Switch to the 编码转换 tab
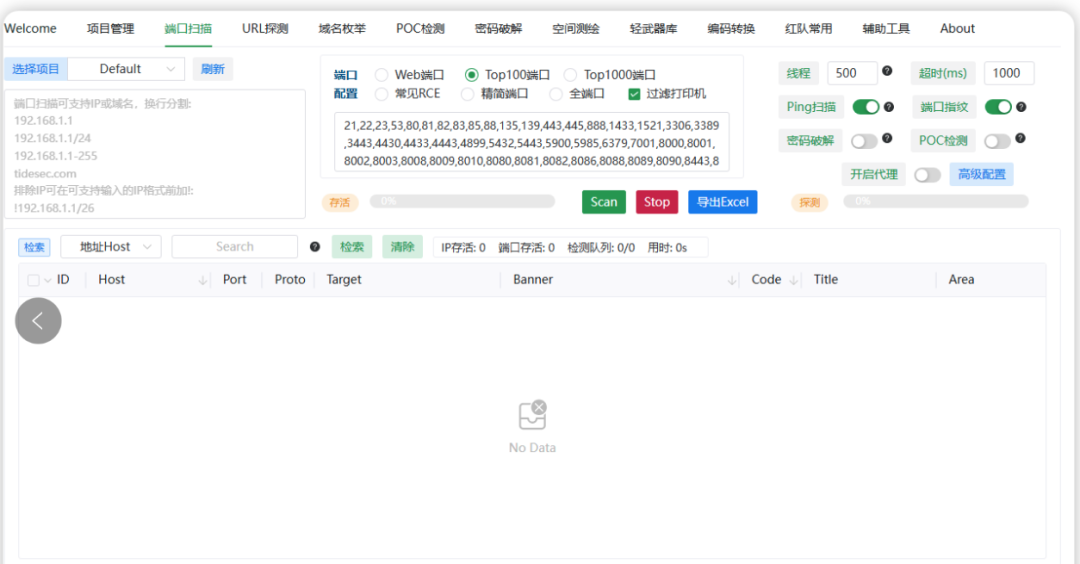This screenshot has width=1080, height=564. pyautogui.click(x=731, y=28)
